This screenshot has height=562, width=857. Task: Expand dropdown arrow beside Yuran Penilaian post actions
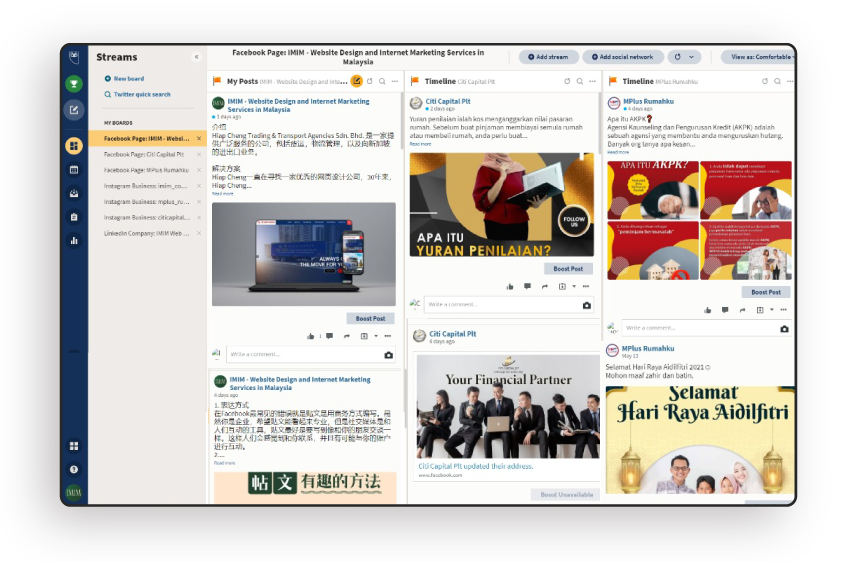(x=574, y=286)
